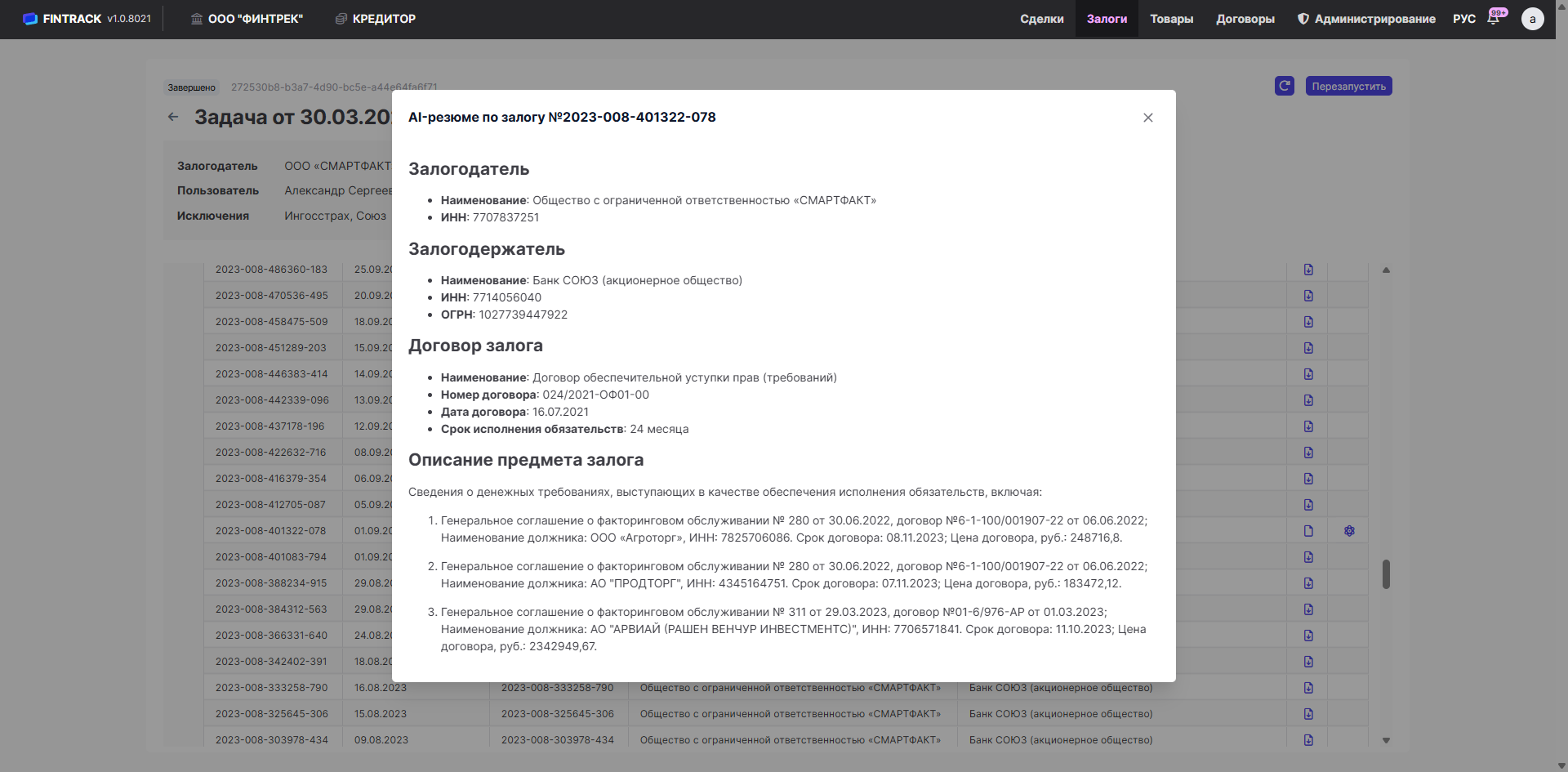Viewport: 1568px width, 772px height.
Task: Switch to the Товары tab
Action: coord(1171,19)
